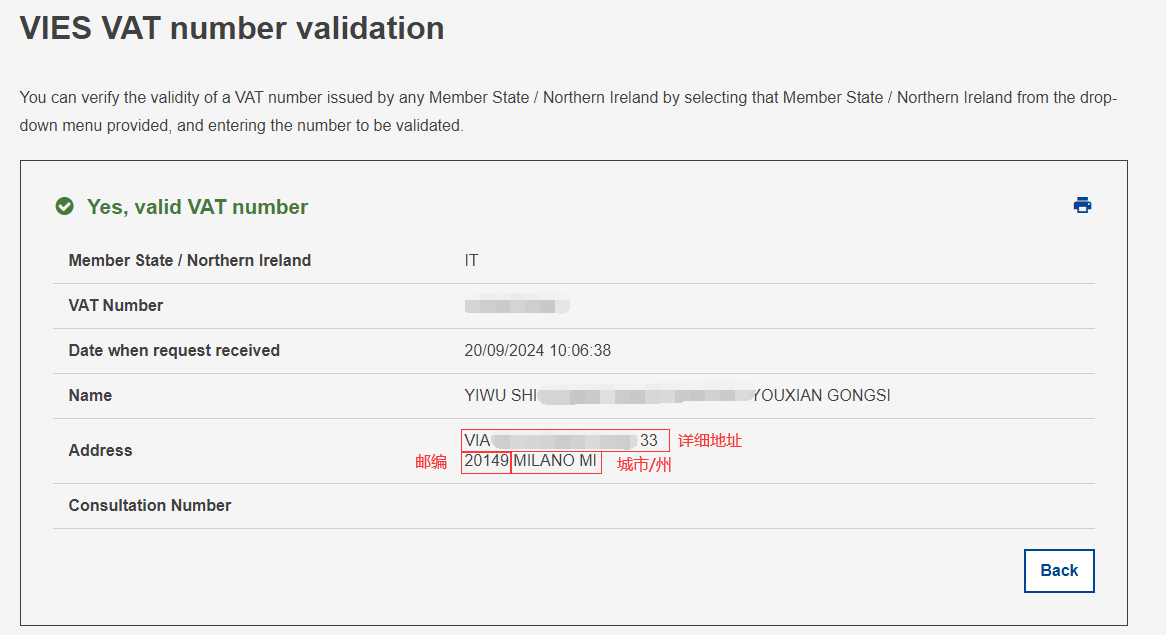Select the 'IT' member state value
The height and width of the screenshot is (635, 1166).
[x=471, y=260]
